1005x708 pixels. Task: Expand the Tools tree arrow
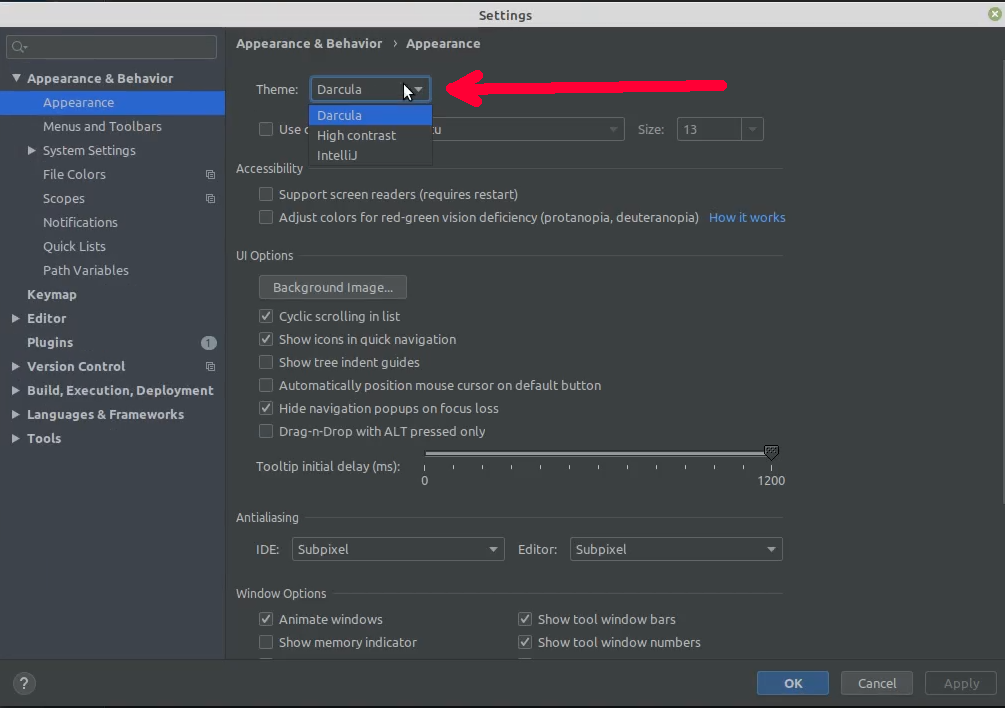pyautogui.click(x=16, y=438)
